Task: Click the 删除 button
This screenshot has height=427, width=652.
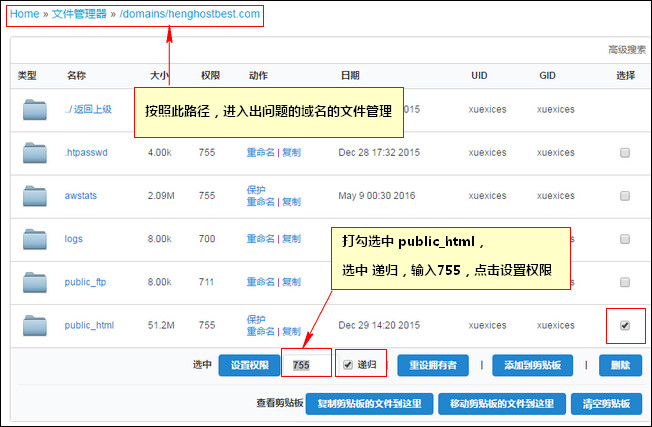Action: tap(620, 365)
